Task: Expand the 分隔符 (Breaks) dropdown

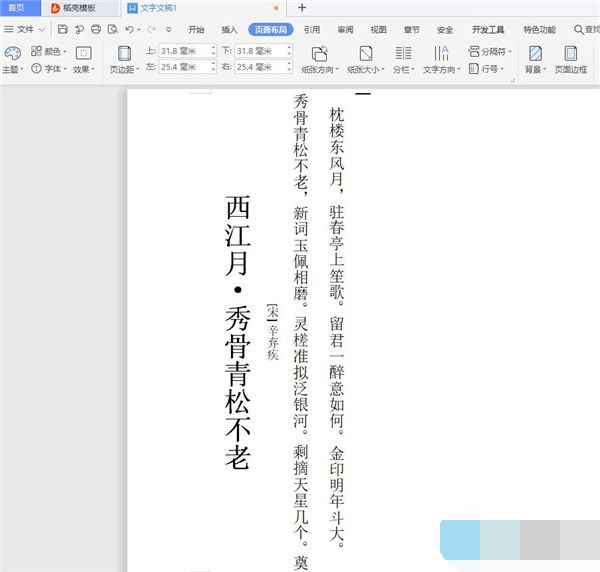Action: [490, 50]
